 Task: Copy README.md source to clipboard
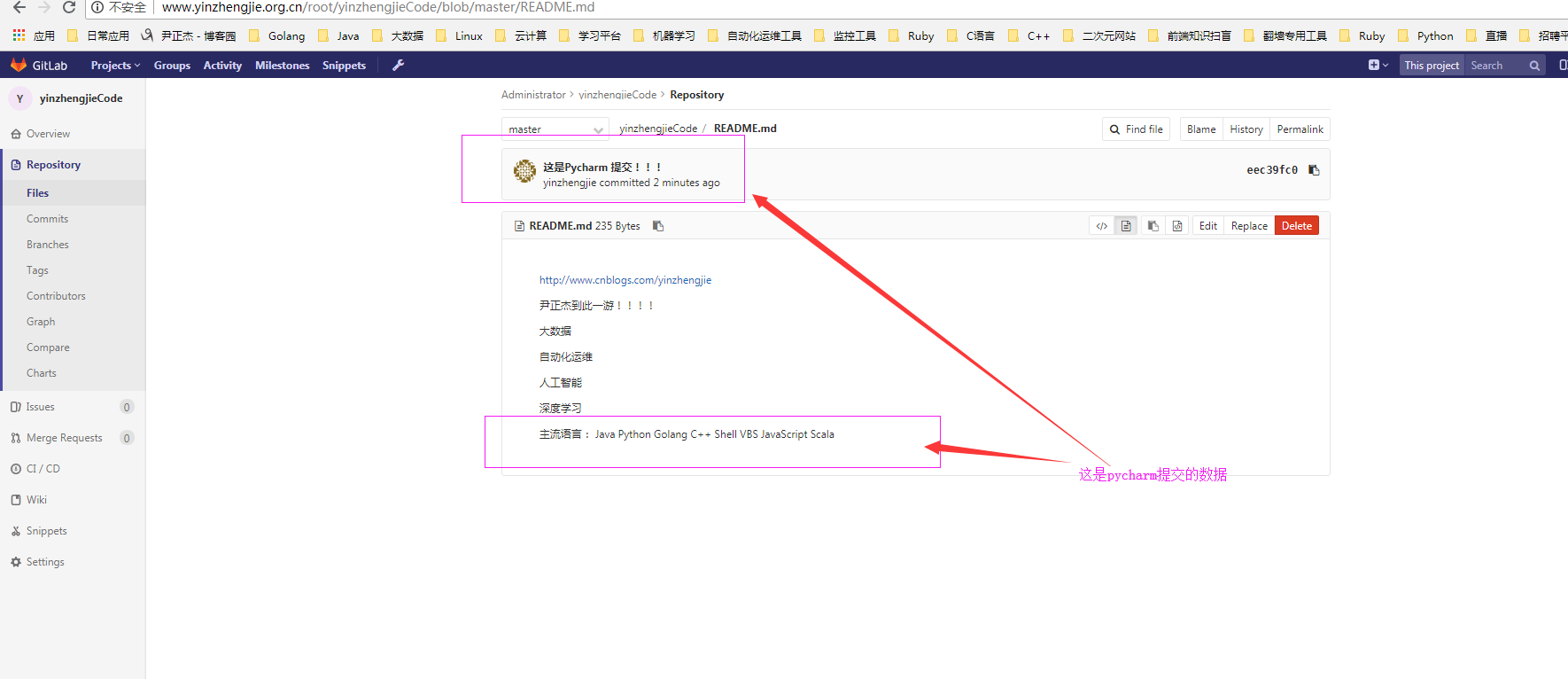click(x=1153, y=226)
